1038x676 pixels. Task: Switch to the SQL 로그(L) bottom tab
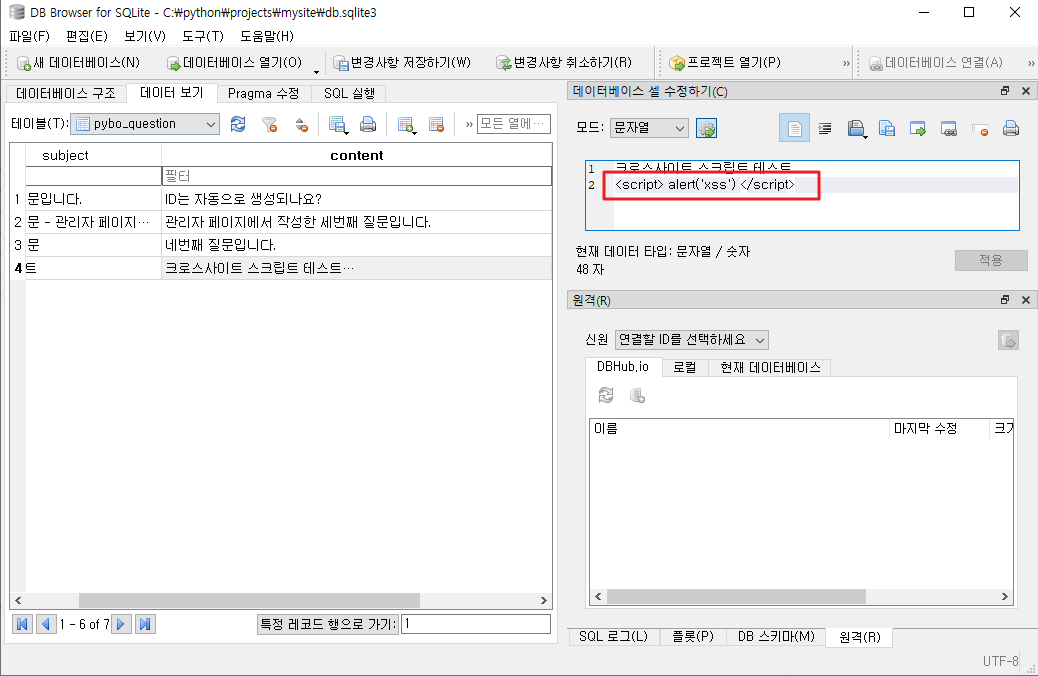pyautogui.click(x=613, y=636)
